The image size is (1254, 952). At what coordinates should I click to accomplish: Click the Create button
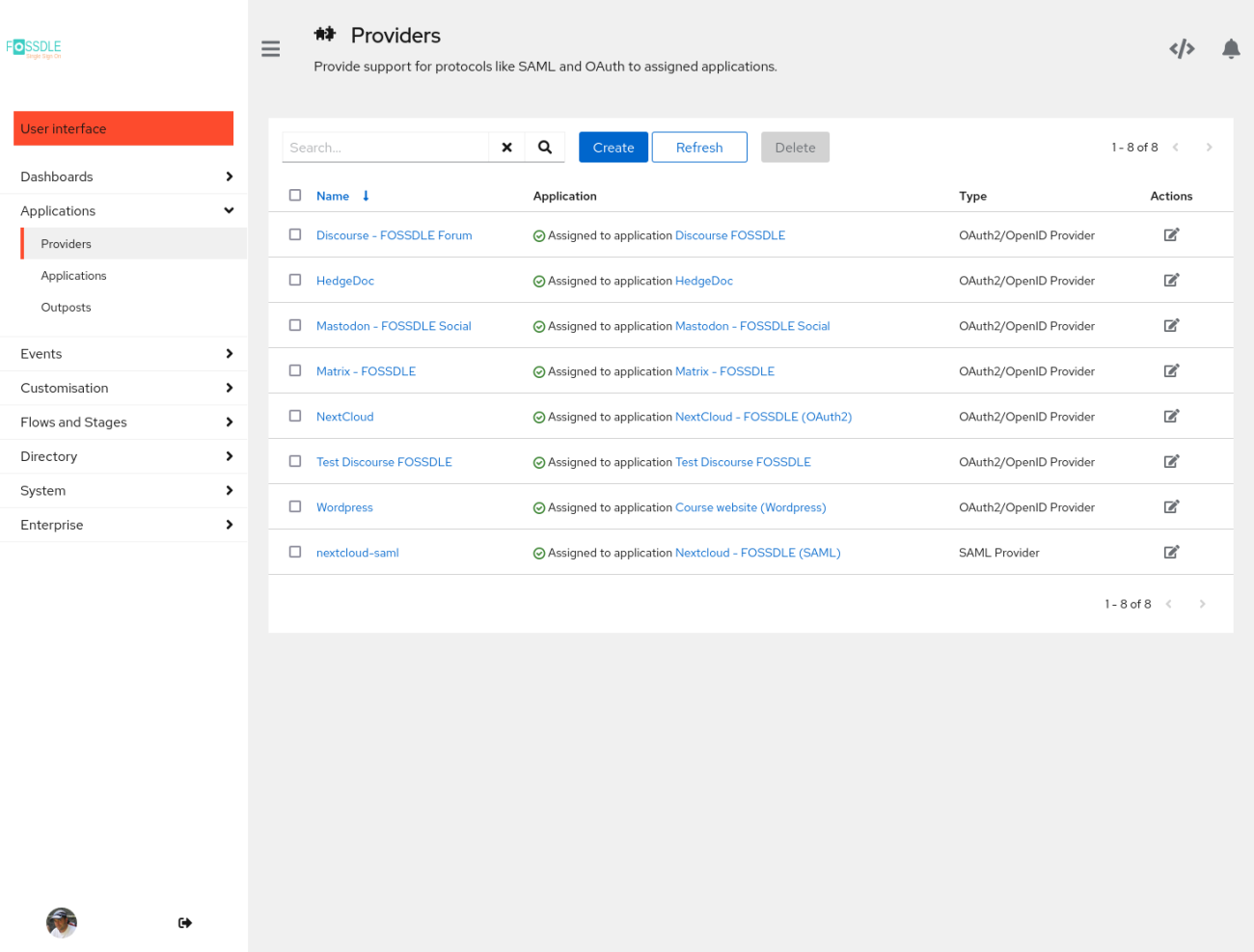(x=613, y=147)
